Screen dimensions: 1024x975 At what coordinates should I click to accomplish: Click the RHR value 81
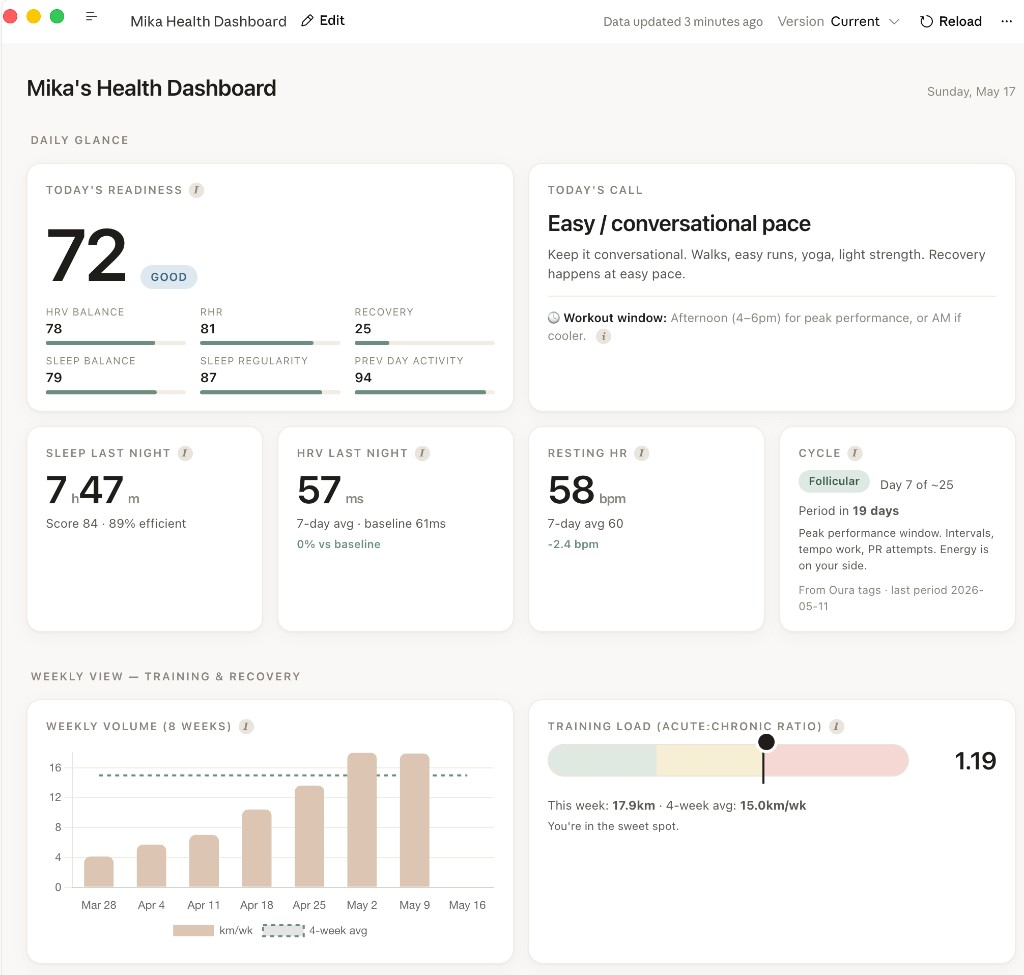pyautogui.click(x=208, y=328)
